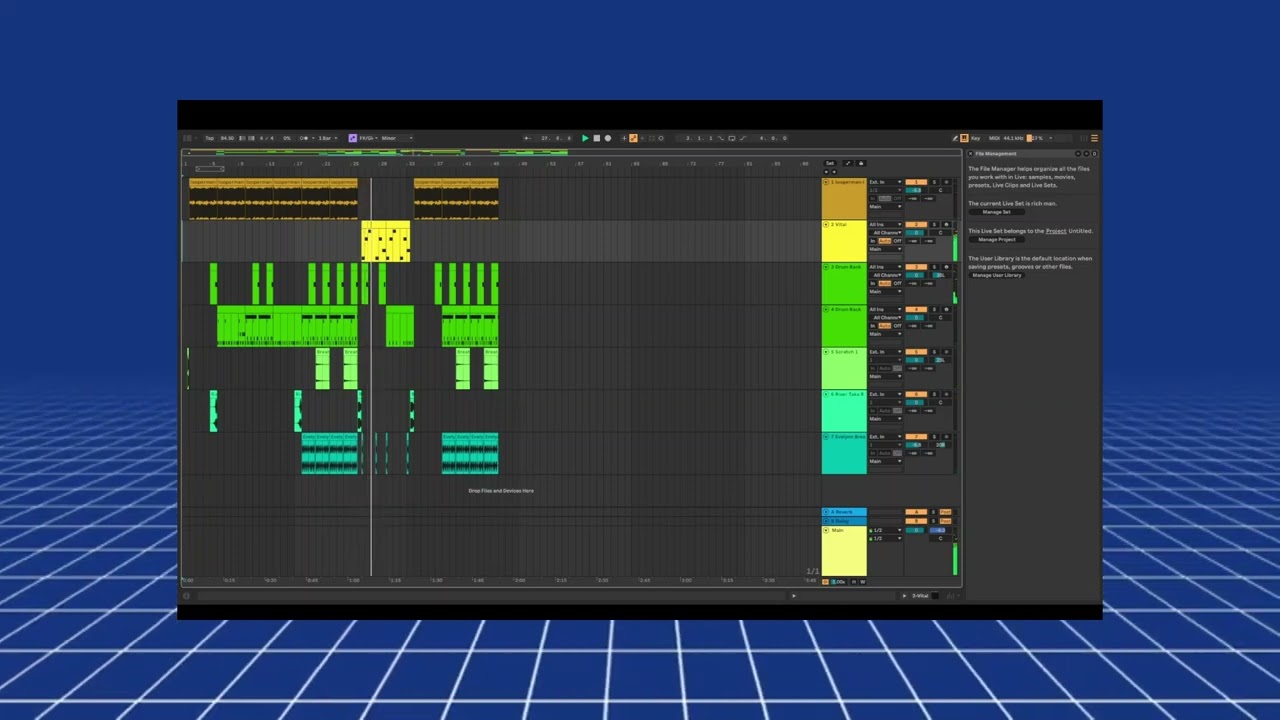The width and height of the screenshot is (1280, 720).
Task: Click the Lock Envelopes padlock icon
Action: pyautogui.click(x=861, y=163)
